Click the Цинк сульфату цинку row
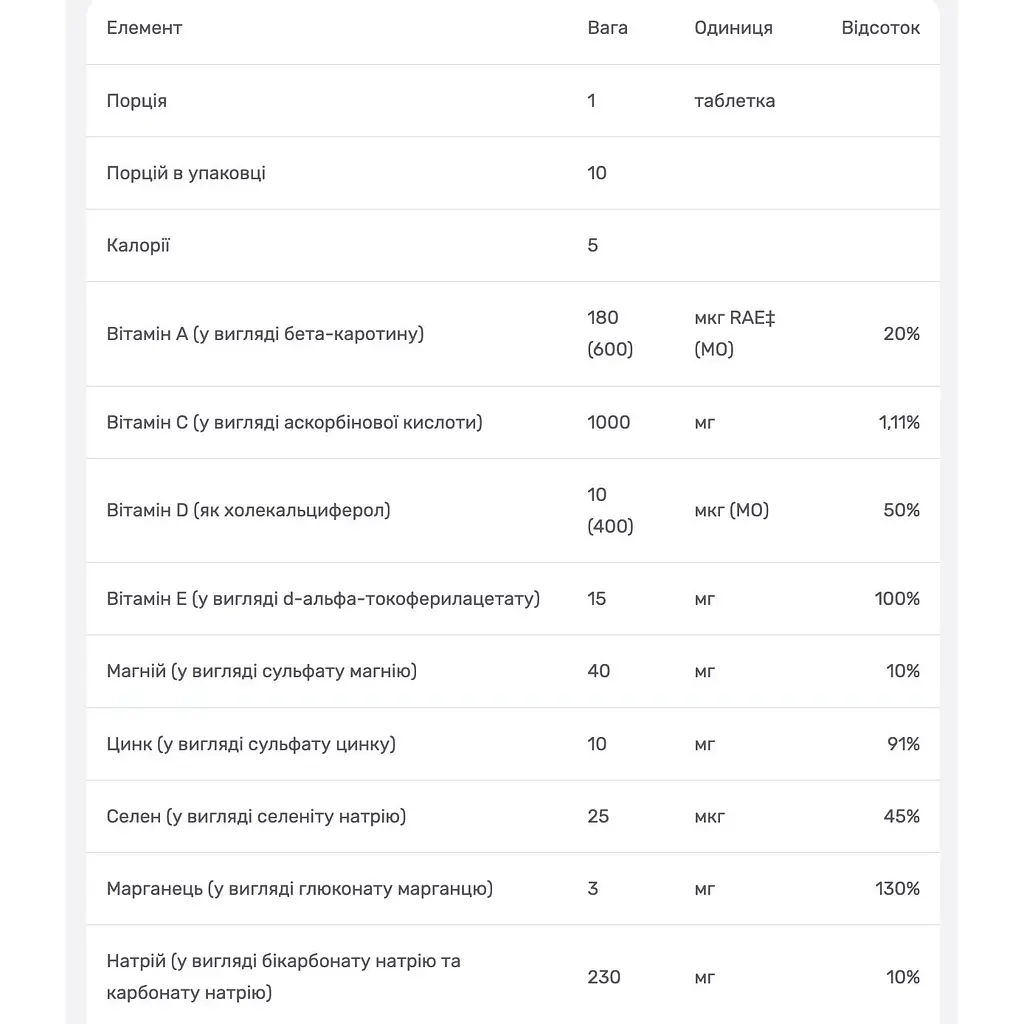This screenshot has width=1024, height=1024. click(513, 744)
